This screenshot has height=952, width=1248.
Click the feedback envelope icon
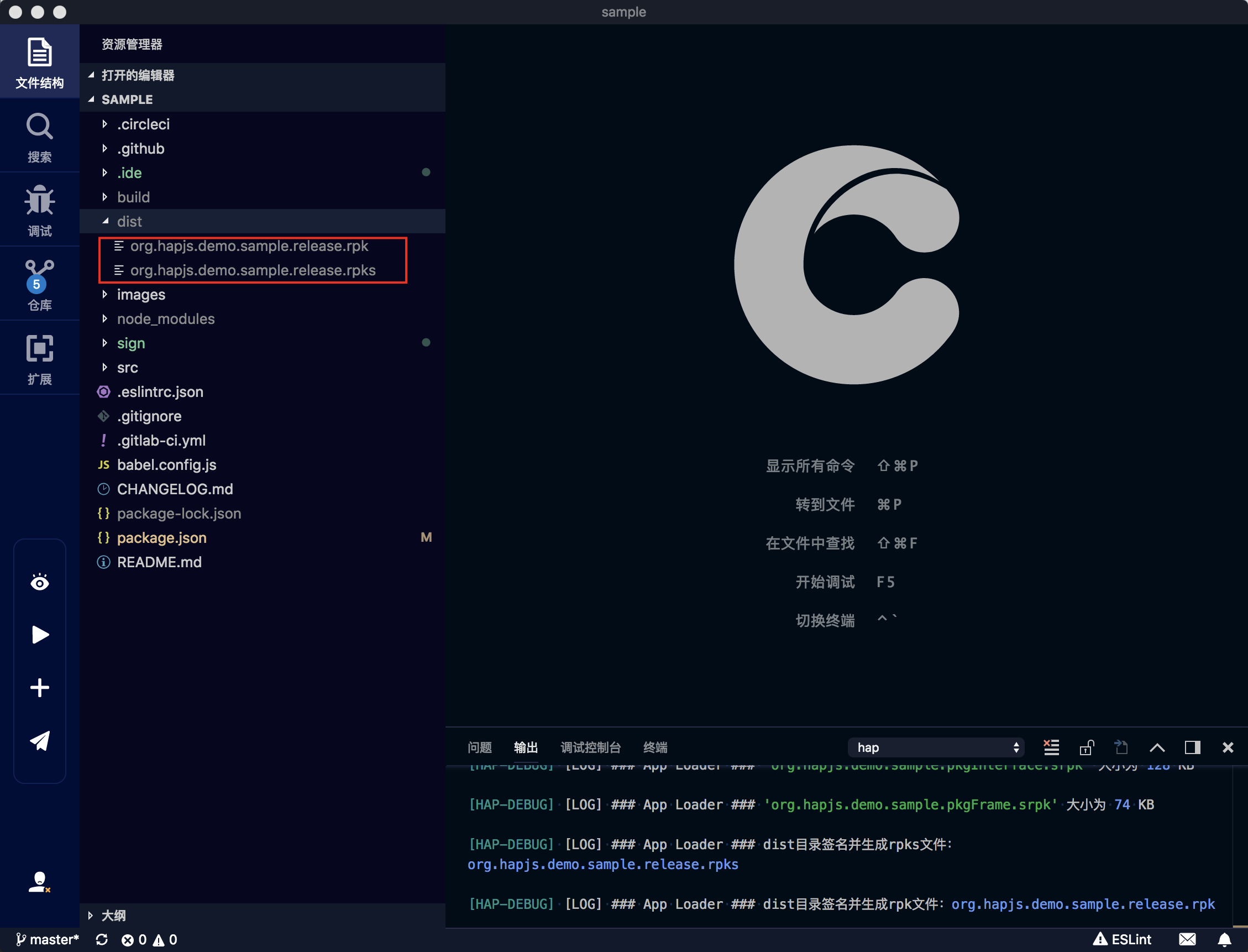(x=1187, y=939)
